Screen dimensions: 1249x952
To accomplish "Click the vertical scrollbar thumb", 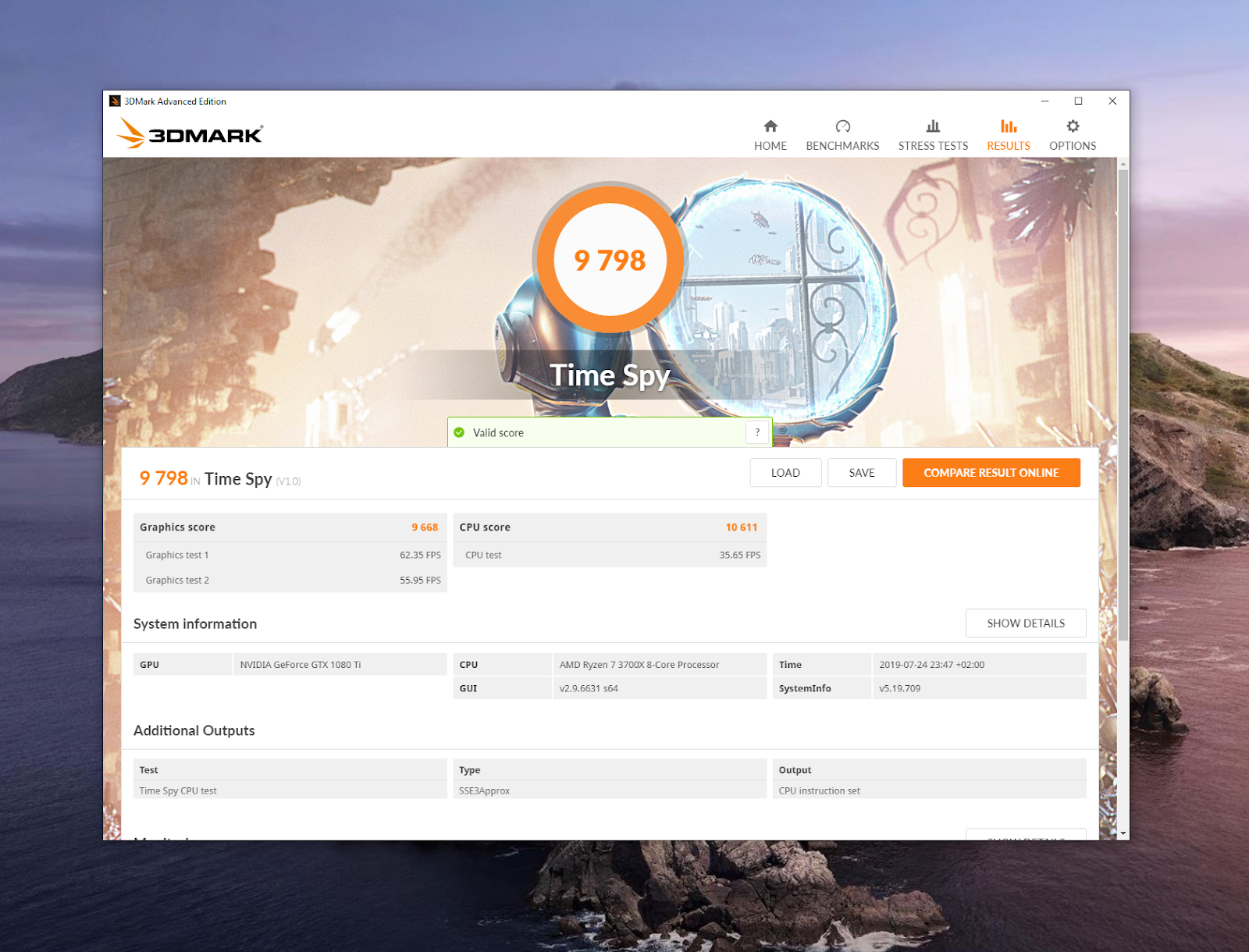I will pos(1123,404).
